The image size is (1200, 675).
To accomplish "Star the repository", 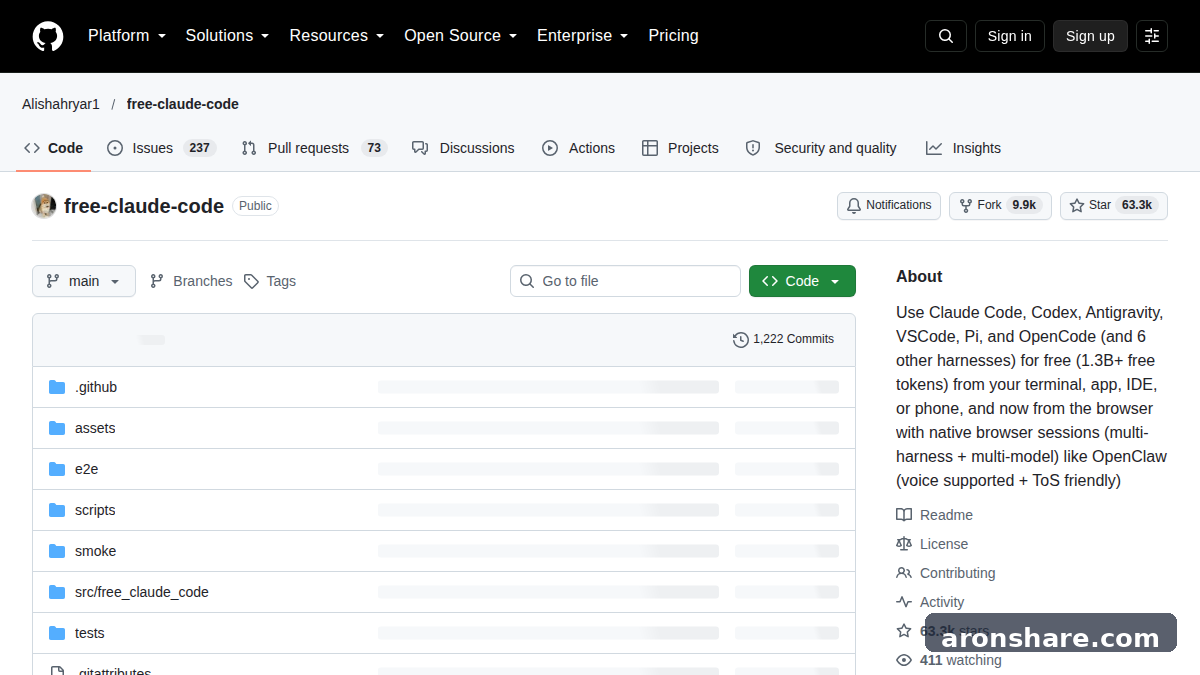I will (1114, 205).
